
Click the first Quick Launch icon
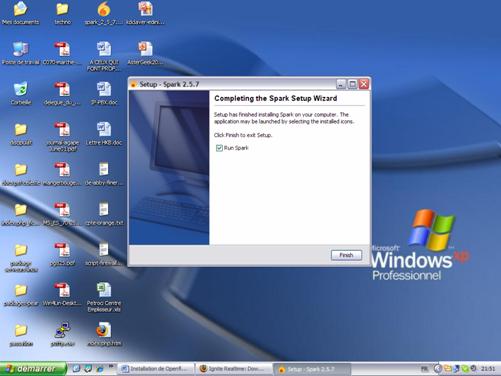[x=76, y=369]
